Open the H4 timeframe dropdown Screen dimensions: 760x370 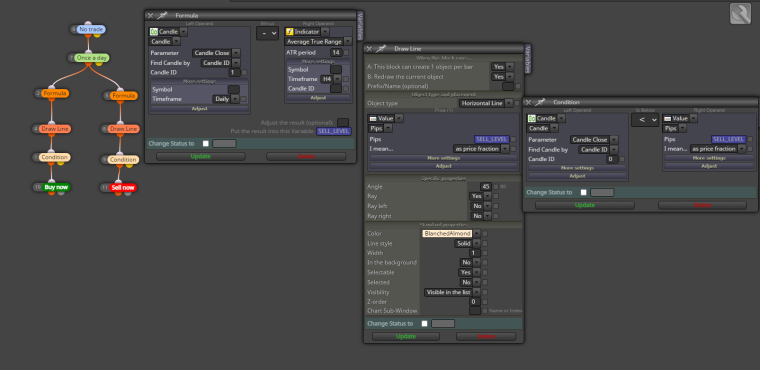coord(331,79)
